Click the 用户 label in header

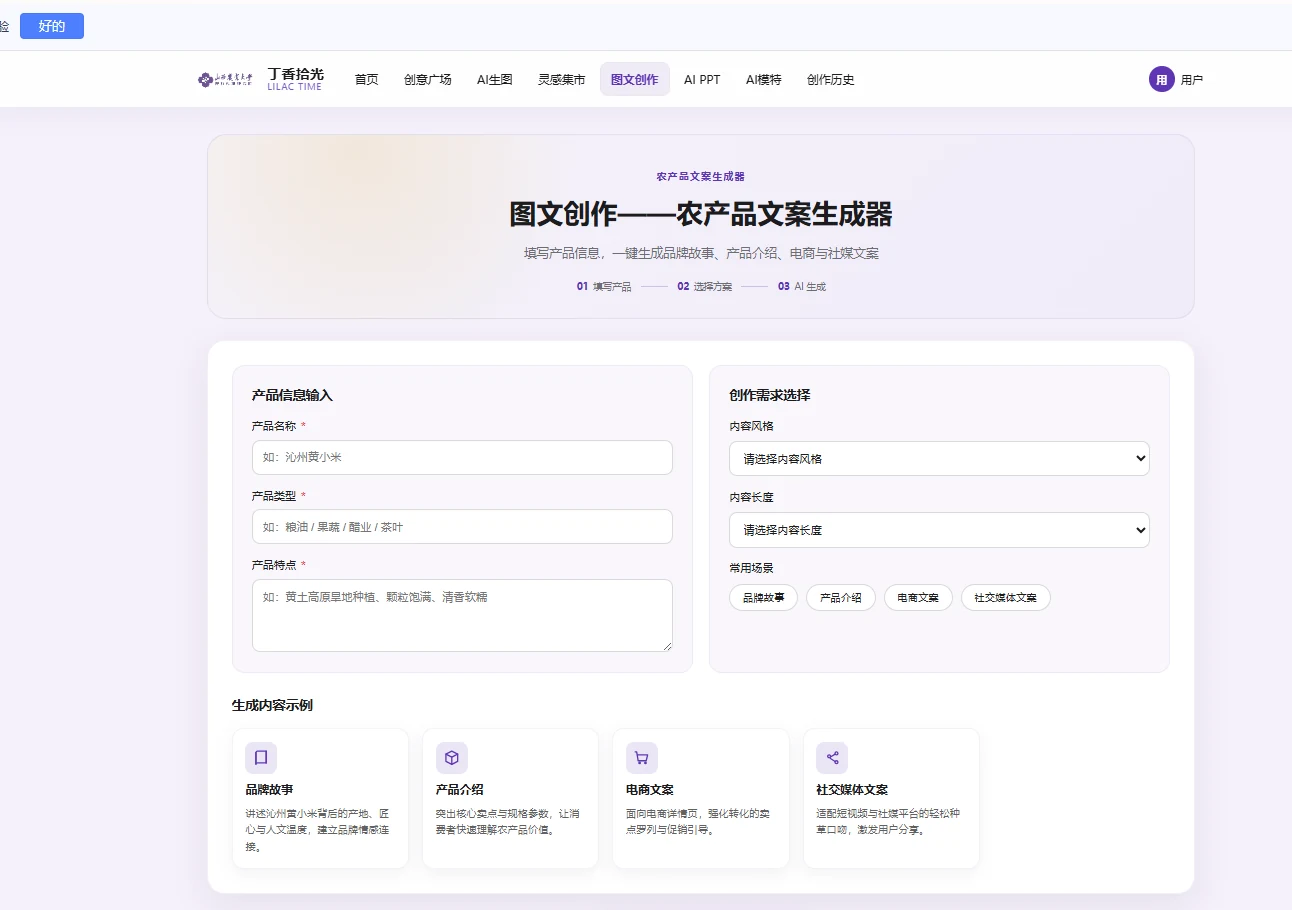point(1192,80)
